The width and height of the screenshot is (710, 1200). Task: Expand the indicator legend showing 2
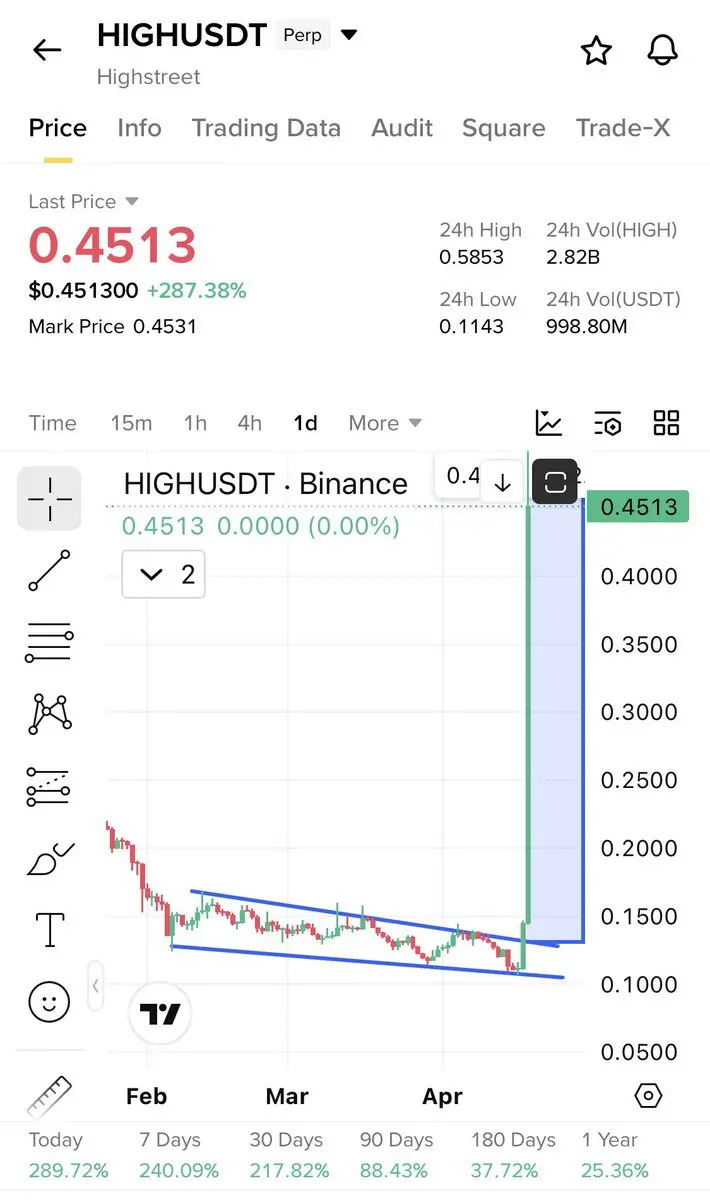pyautogui.click(x=164, y=574)
